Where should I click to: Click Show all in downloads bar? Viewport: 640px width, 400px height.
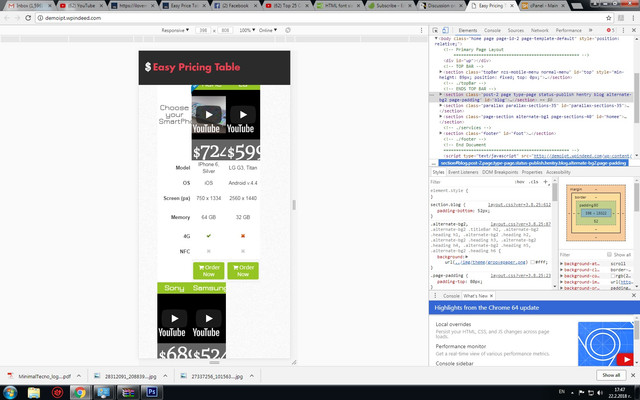pos(611,375)
